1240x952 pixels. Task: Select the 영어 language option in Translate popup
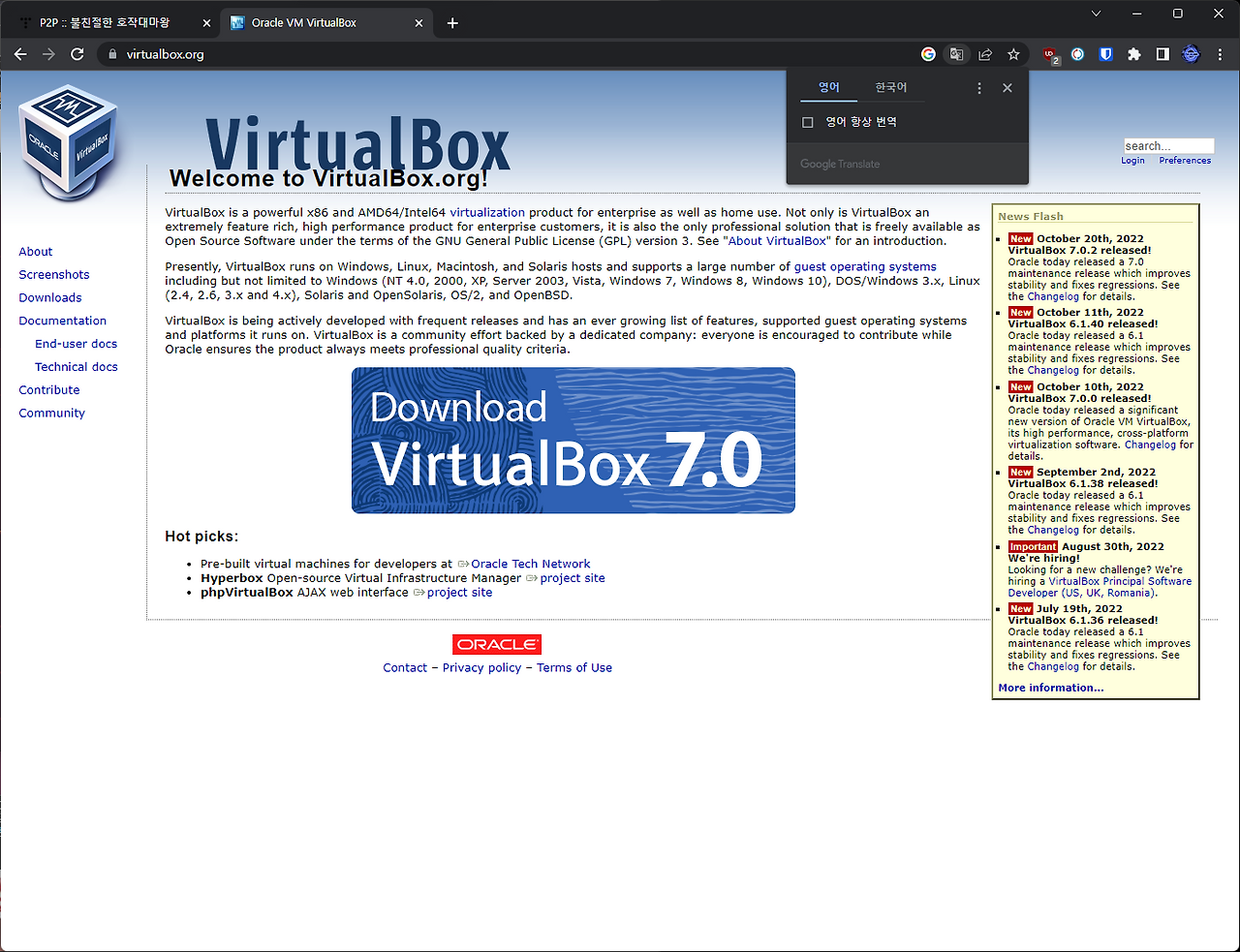pos(829,87)
